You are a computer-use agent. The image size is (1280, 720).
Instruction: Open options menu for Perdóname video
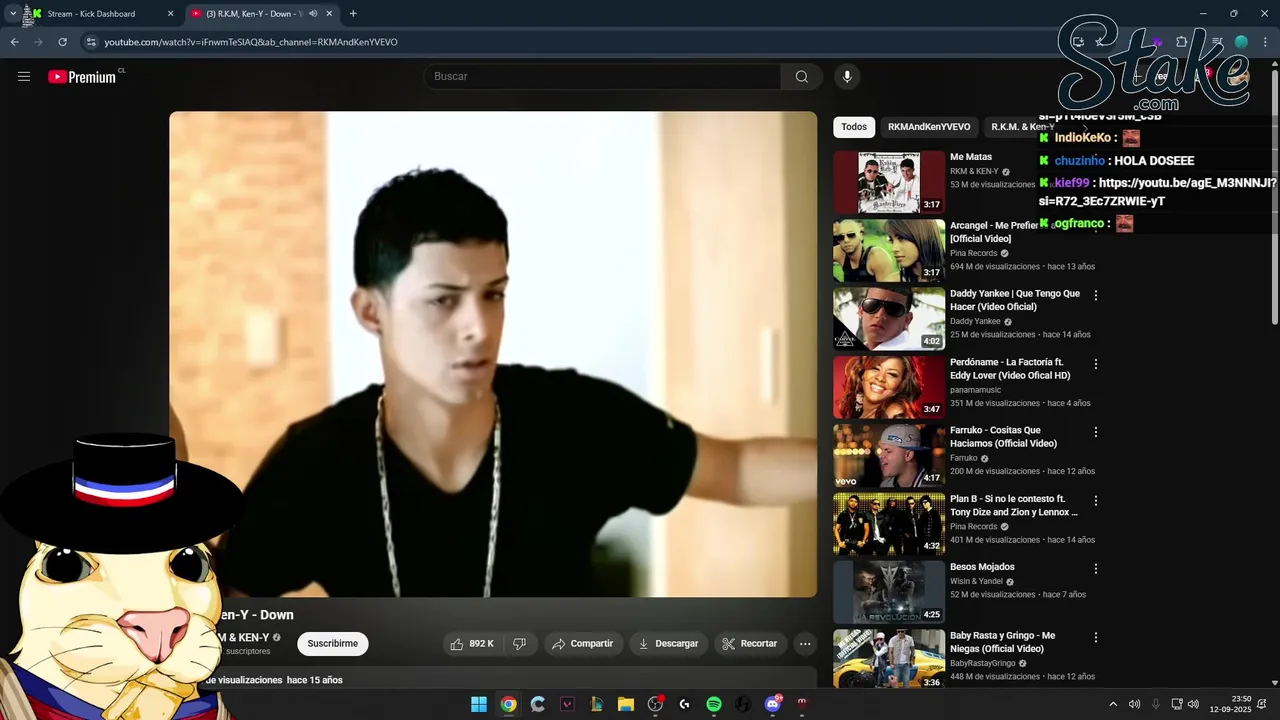pyautogui.click(x=1096, y=364)
